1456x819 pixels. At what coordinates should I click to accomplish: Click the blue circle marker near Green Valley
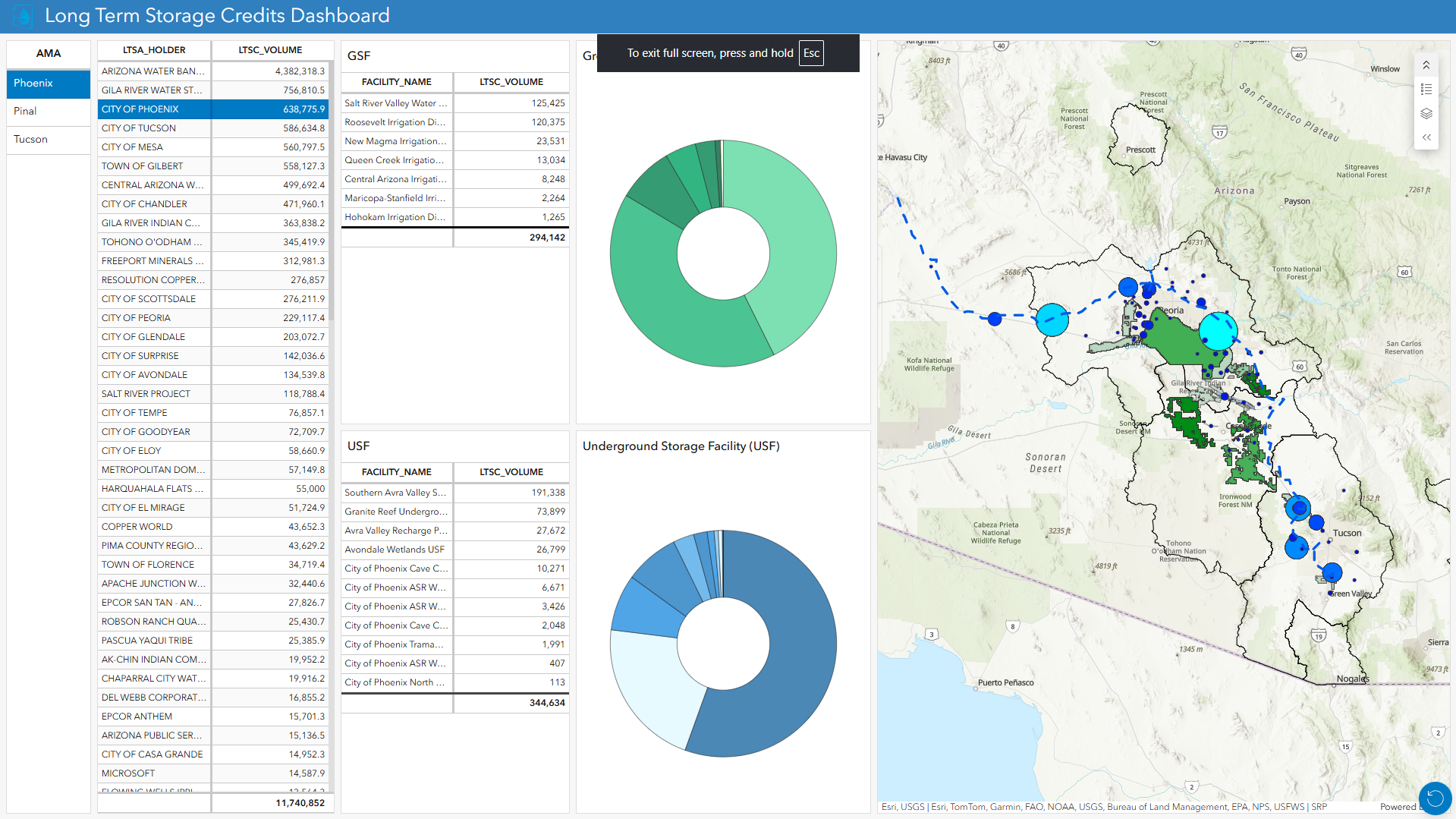point(1332,572)
